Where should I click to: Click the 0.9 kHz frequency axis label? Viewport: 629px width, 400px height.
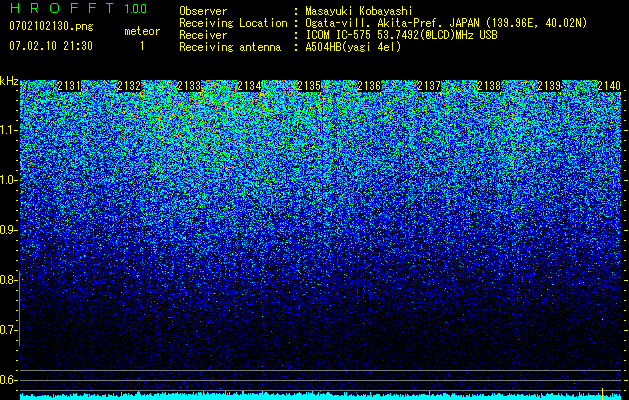click(9, 230)
